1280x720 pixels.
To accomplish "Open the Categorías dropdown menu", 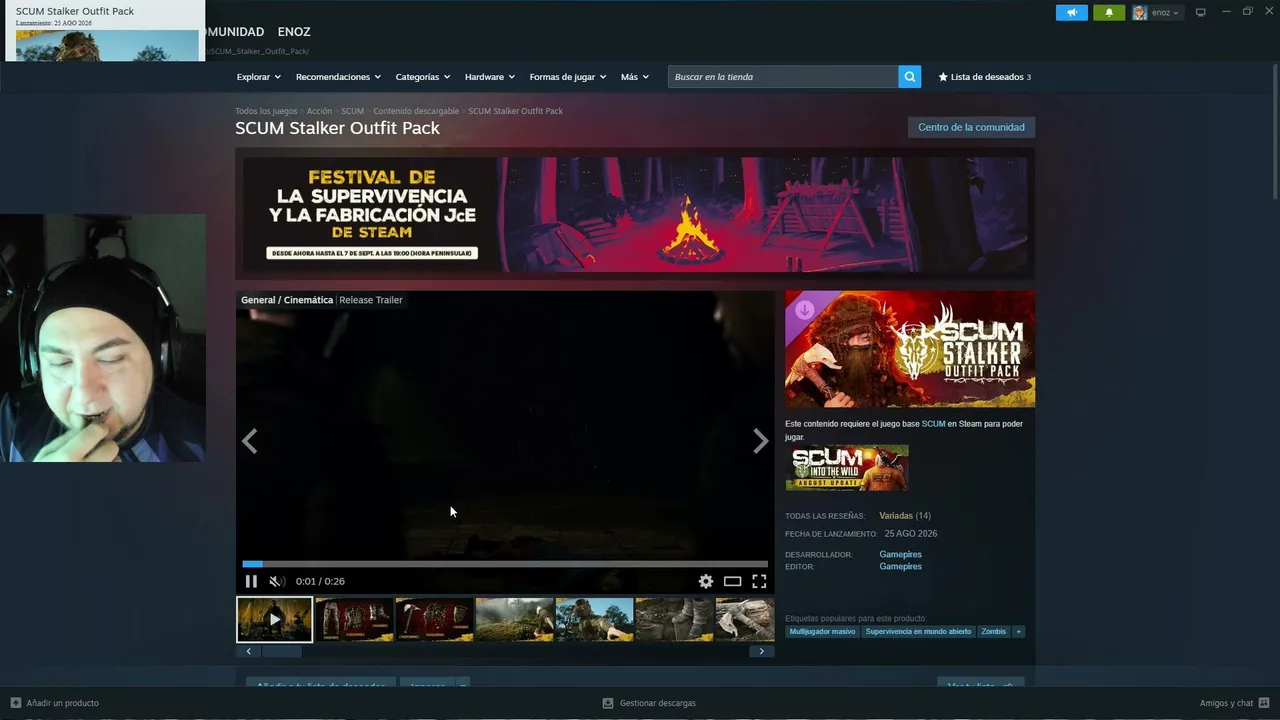I will [x=423, y=77].
